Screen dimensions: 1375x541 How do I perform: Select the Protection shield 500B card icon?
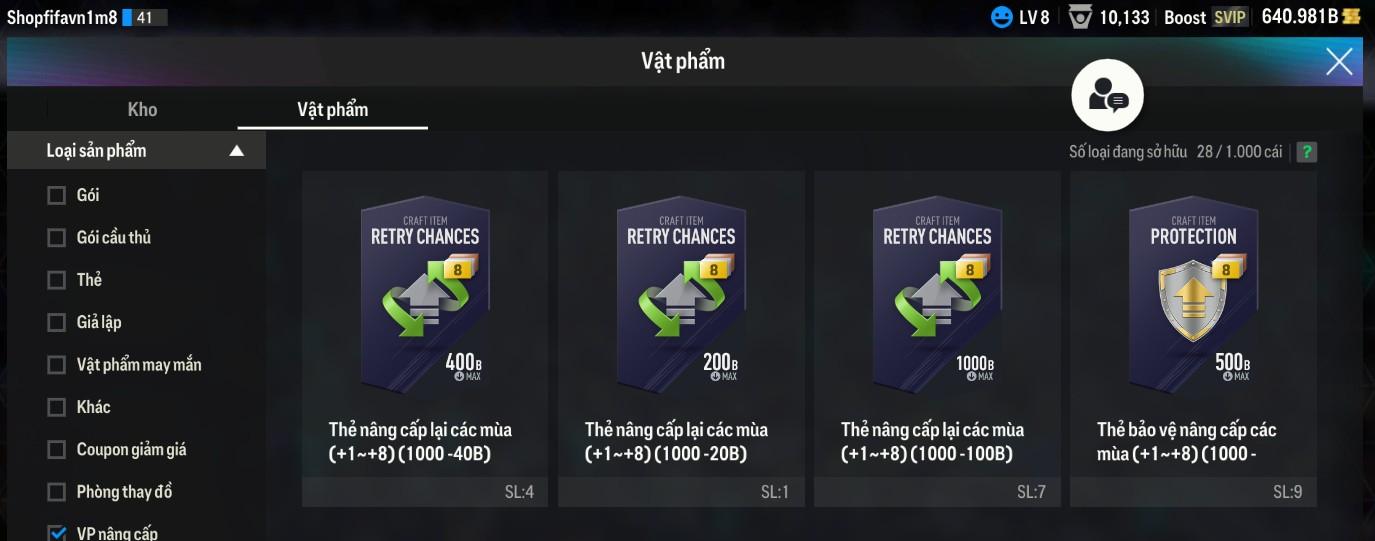[x=1193, y=290]
